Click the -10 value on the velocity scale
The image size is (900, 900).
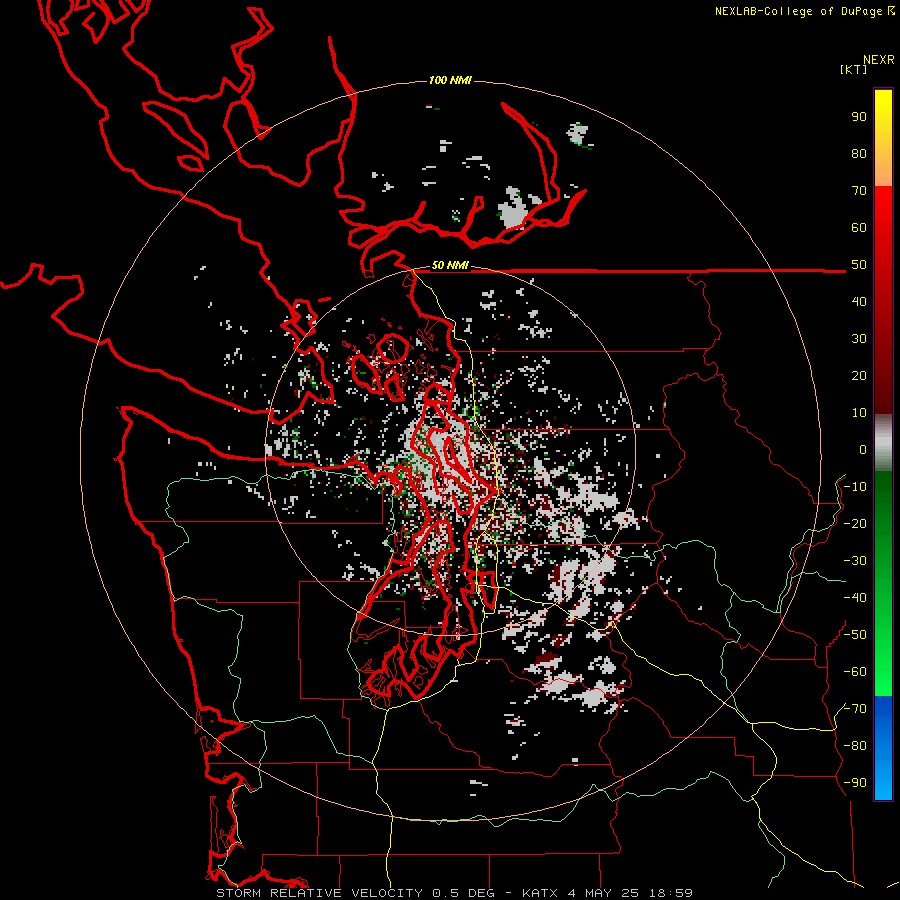855,487
